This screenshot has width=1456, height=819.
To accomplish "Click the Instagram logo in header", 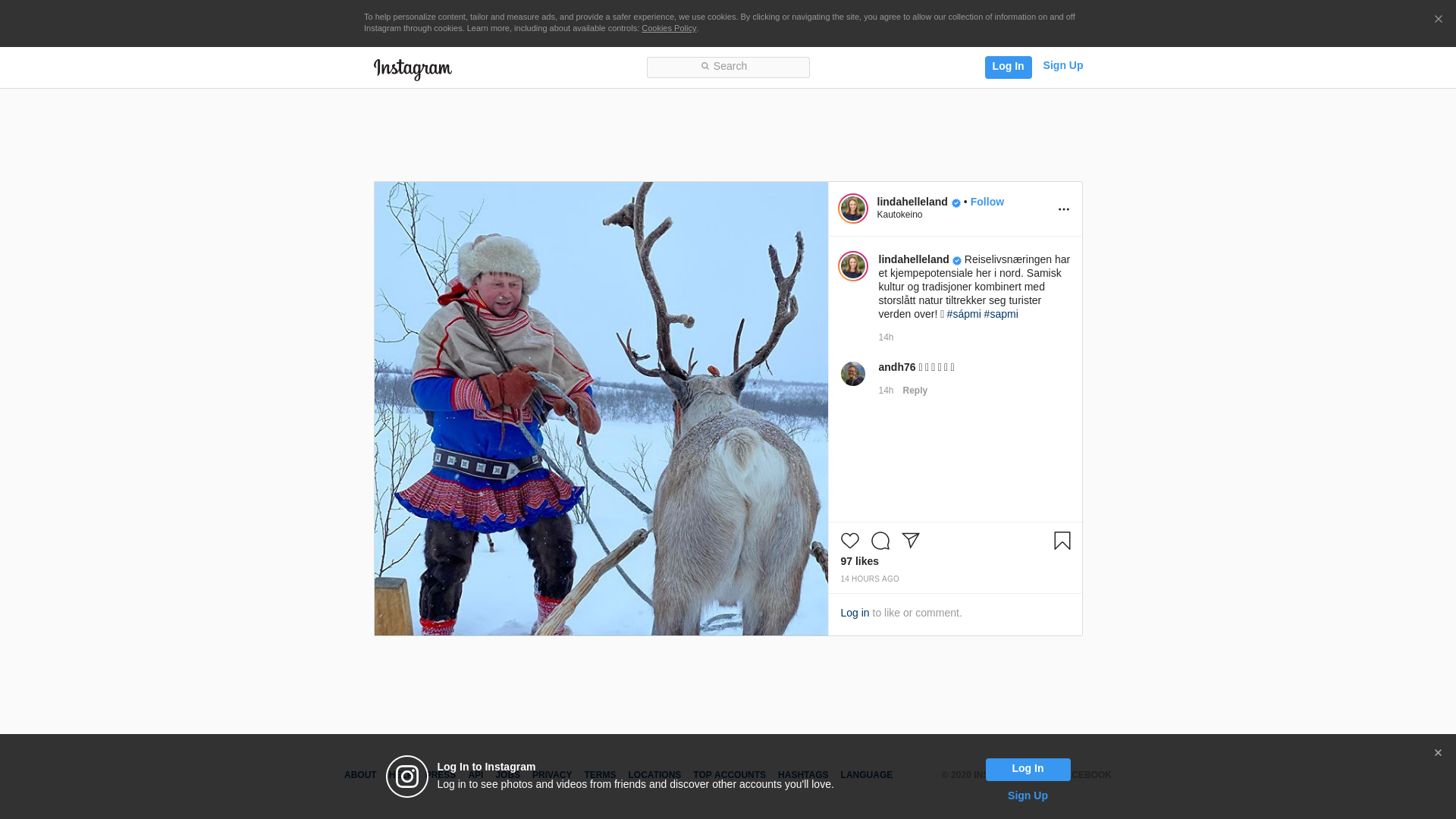I will 413,69.
